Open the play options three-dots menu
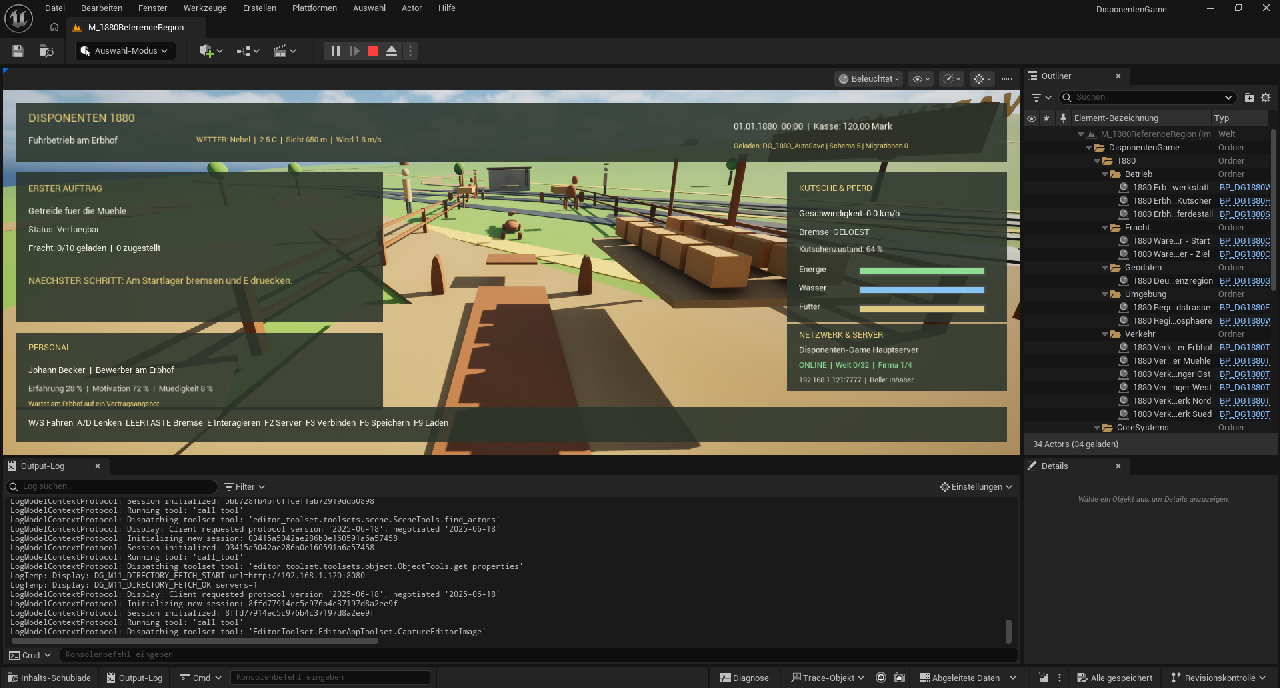Image resolution: width=1280 pixels, height=688 pixels. 410,50
